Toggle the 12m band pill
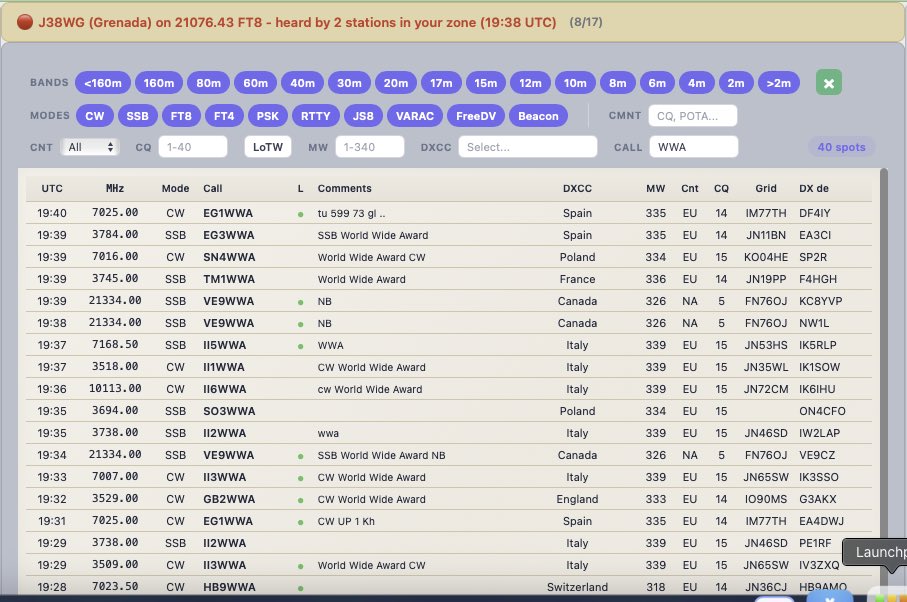The width and height of the screenshot is (907, 602). tap(530, 83)
